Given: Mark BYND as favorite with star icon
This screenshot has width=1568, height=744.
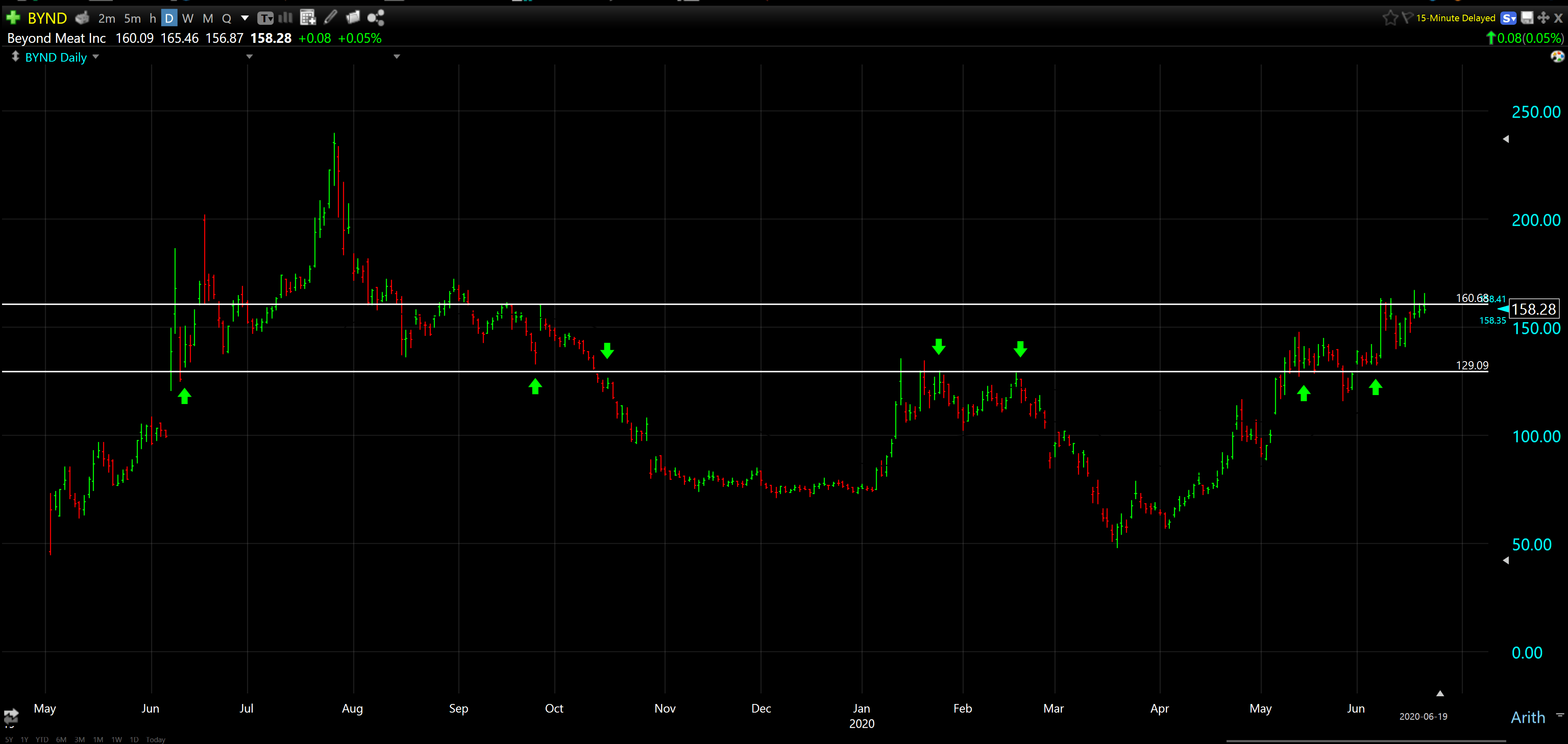Looking at the screenshot, I should [x=1390, y=18].
